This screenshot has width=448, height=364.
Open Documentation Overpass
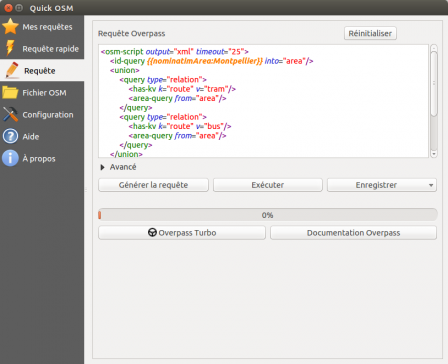pyautogui.click(x=353, y=233)
